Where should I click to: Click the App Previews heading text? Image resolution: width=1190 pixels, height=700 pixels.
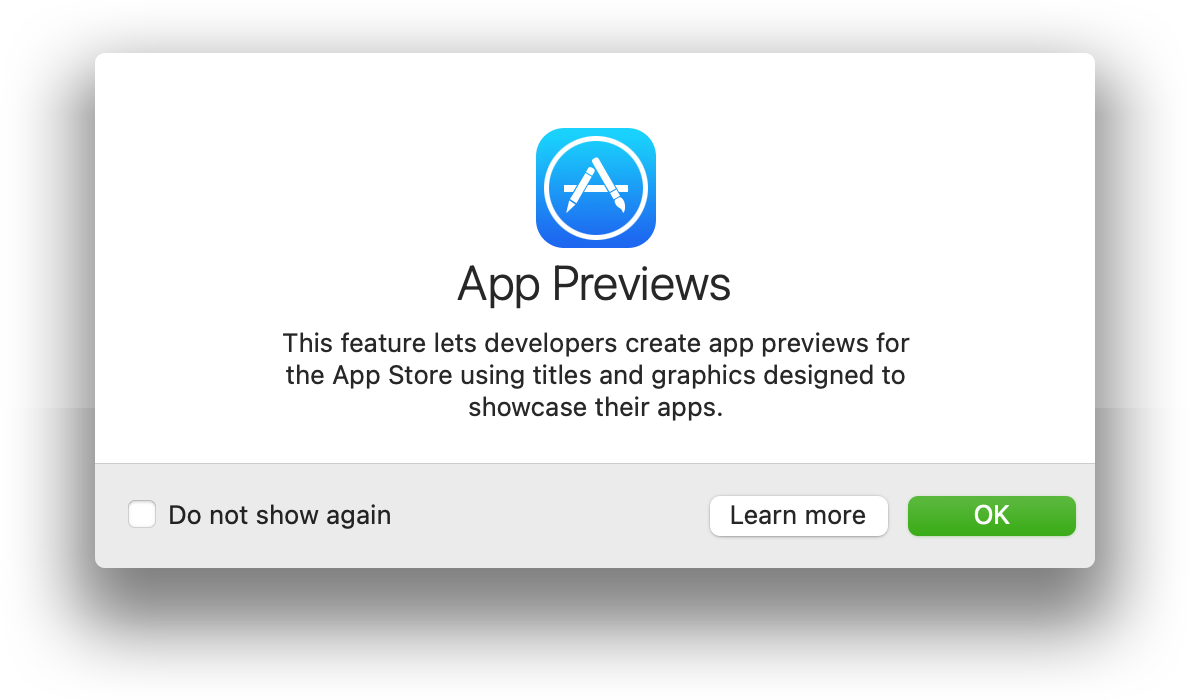tap(594, 285)
